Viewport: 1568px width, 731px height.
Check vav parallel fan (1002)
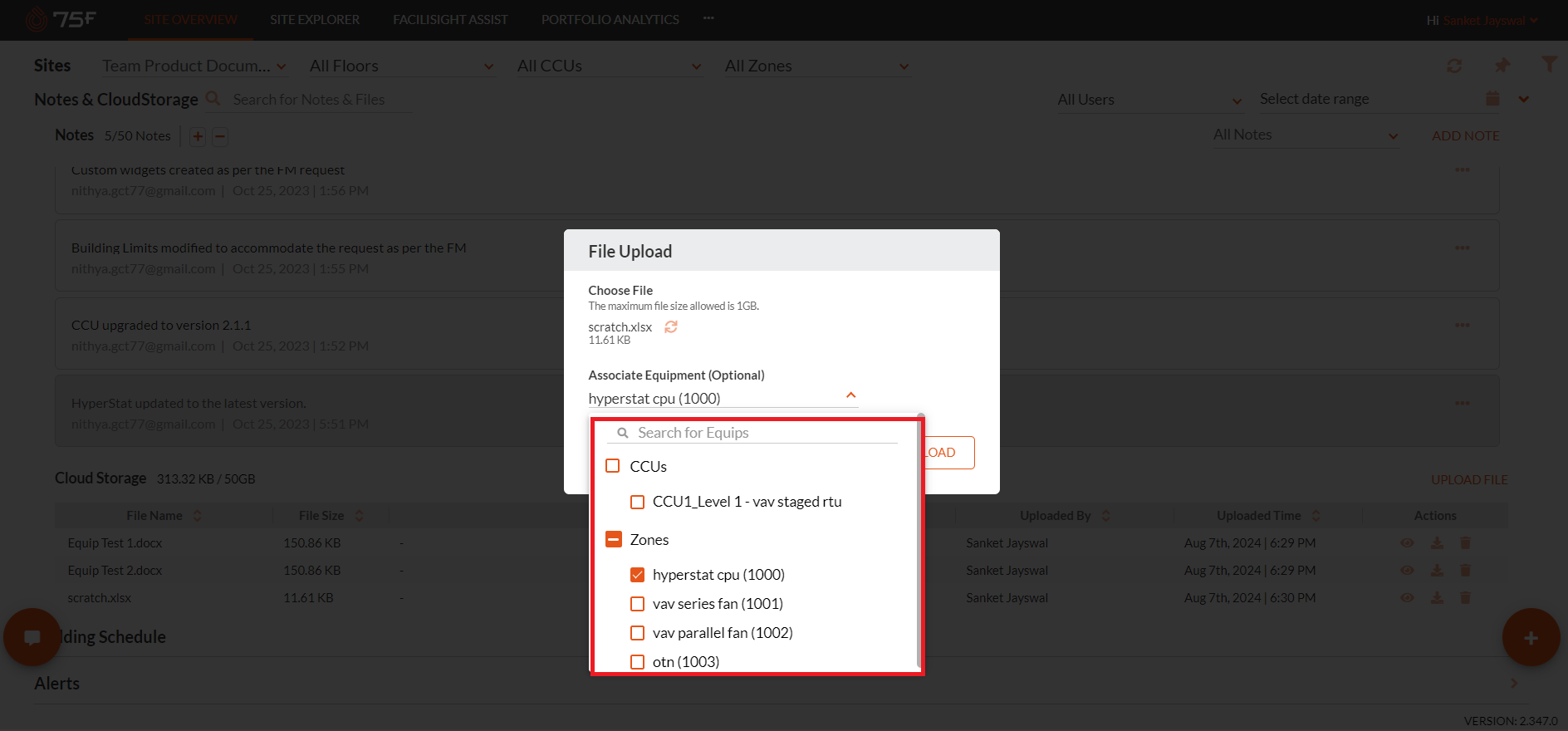click(637, 633)
